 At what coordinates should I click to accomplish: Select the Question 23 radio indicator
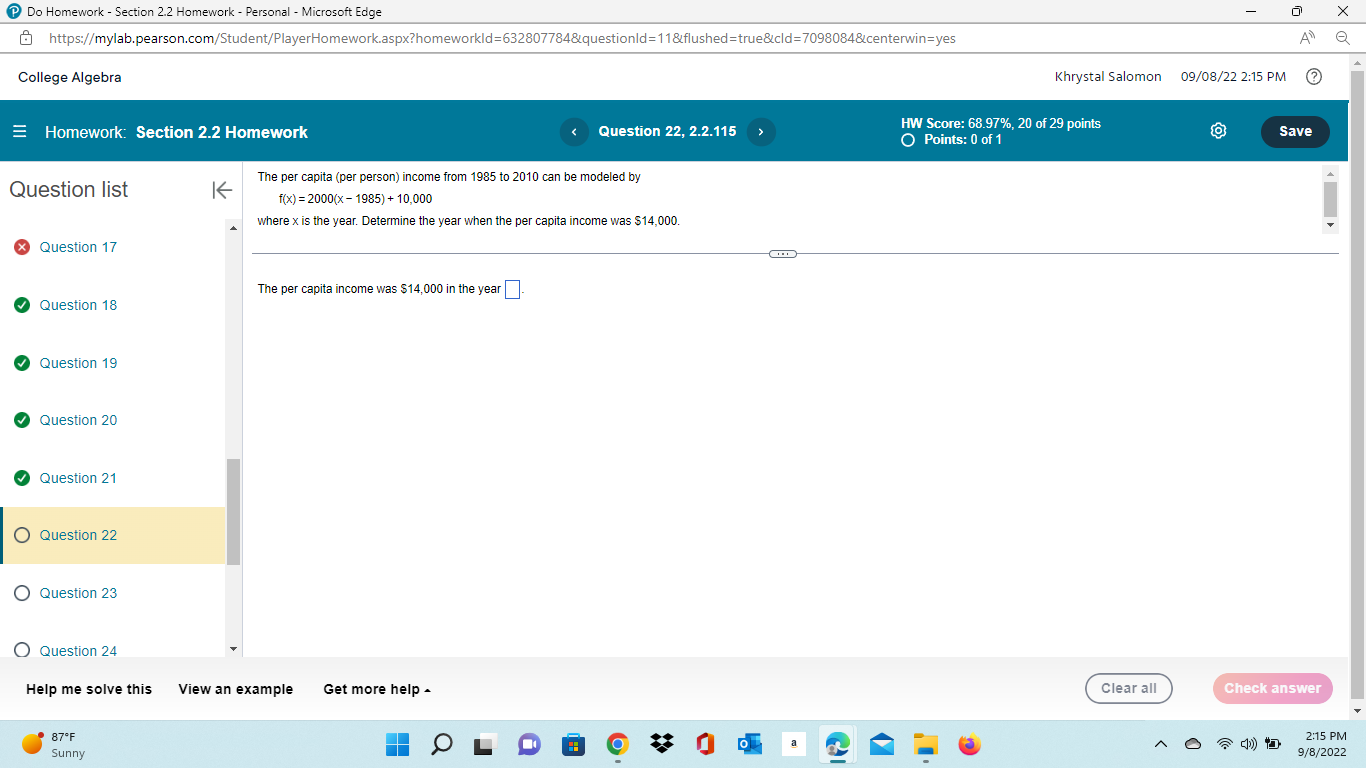[x=22, y=593]
